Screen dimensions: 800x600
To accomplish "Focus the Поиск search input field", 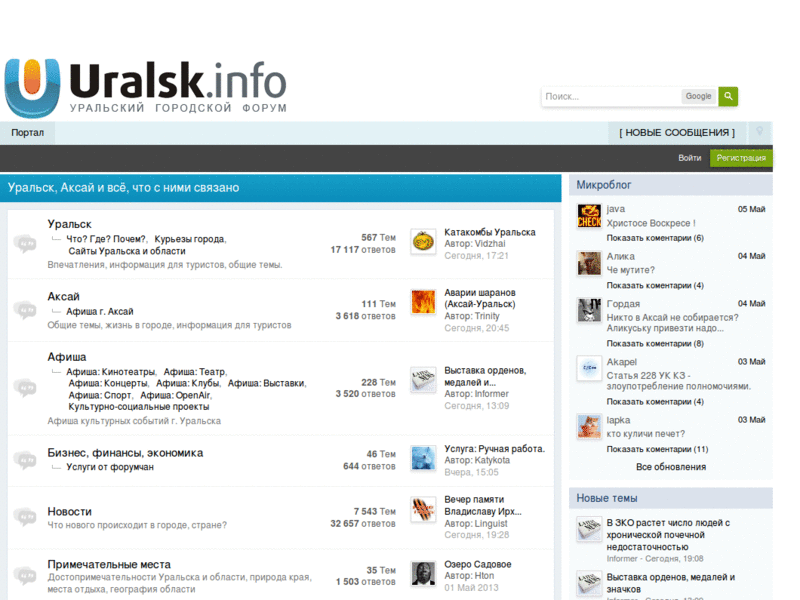I will tap(611, 96).
